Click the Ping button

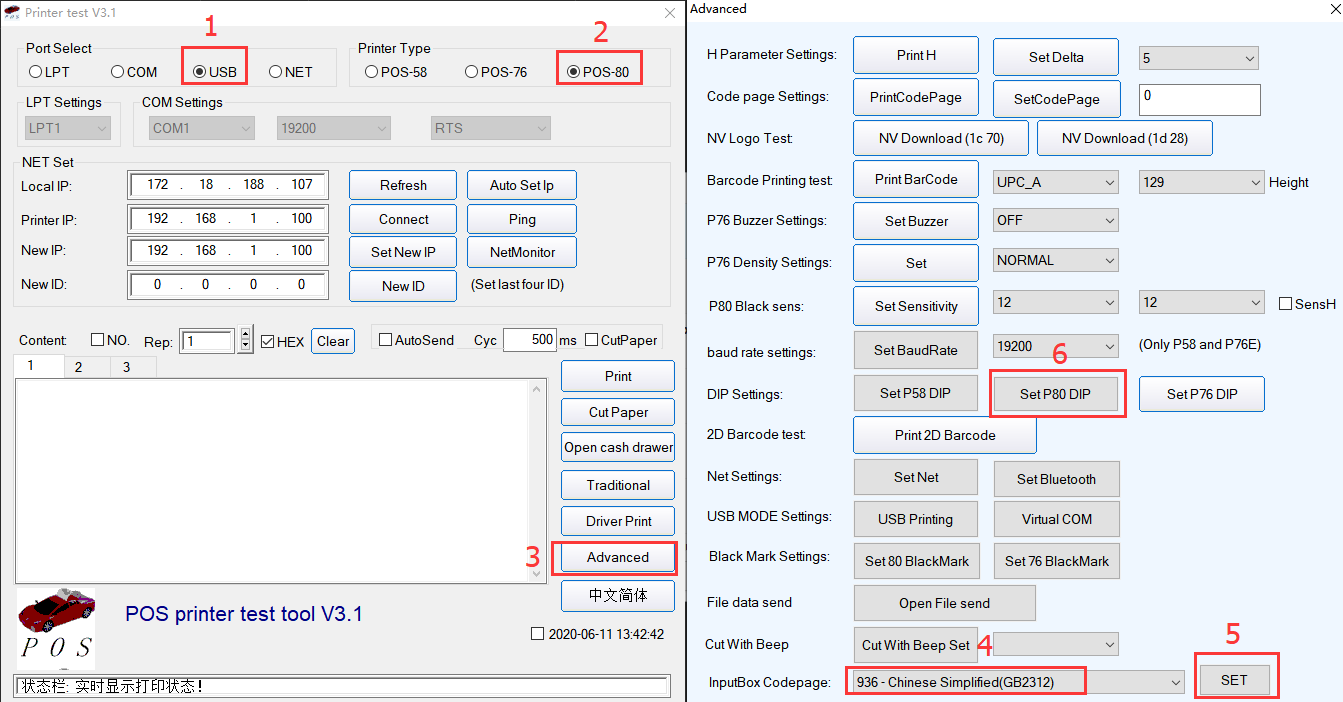522,219
